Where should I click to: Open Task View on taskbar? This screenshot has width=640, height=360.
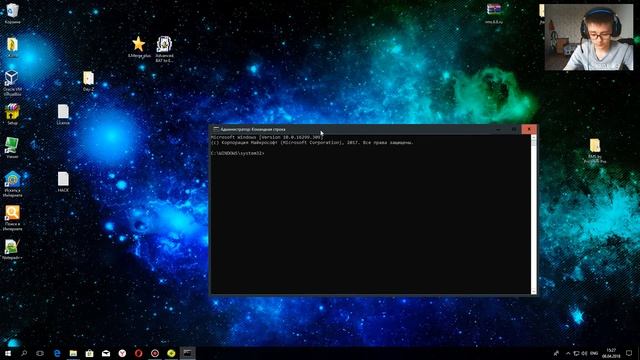click(40, 353)
